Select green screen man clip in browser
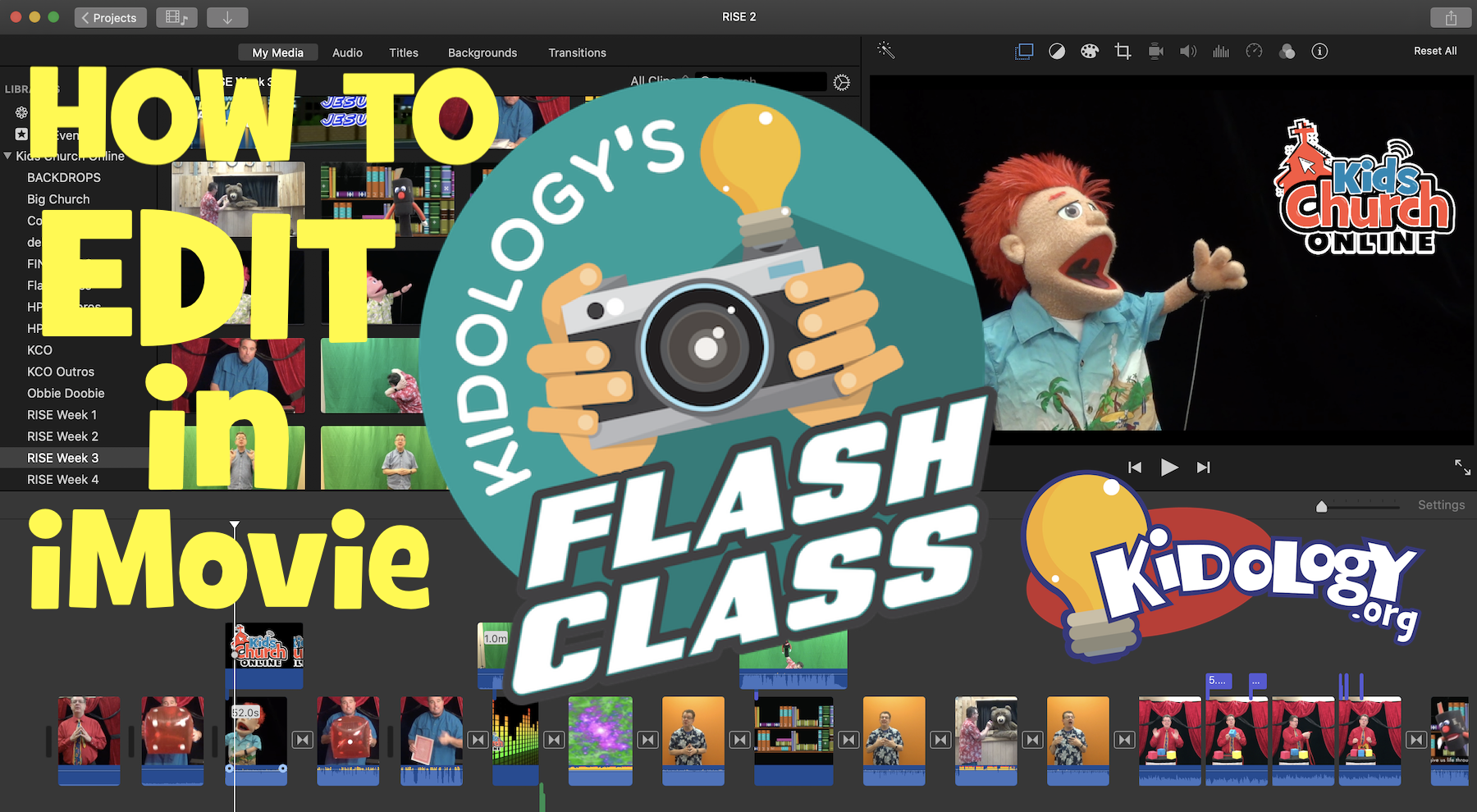The image size is (1477, 812). 384,458
